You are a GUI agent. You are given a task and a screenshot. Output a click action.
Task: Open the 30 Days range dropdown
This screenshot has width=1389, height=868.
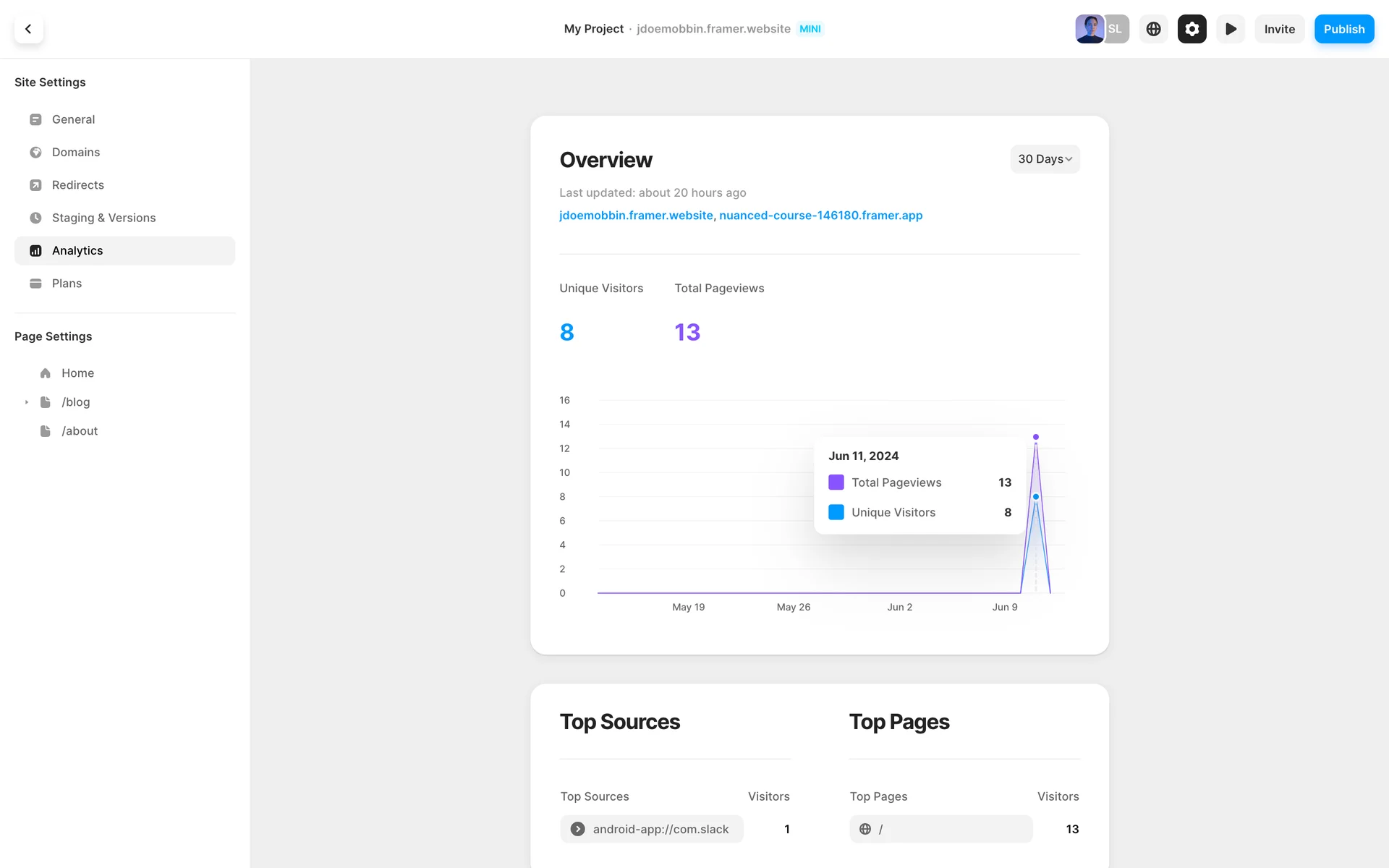(1045, 159)
